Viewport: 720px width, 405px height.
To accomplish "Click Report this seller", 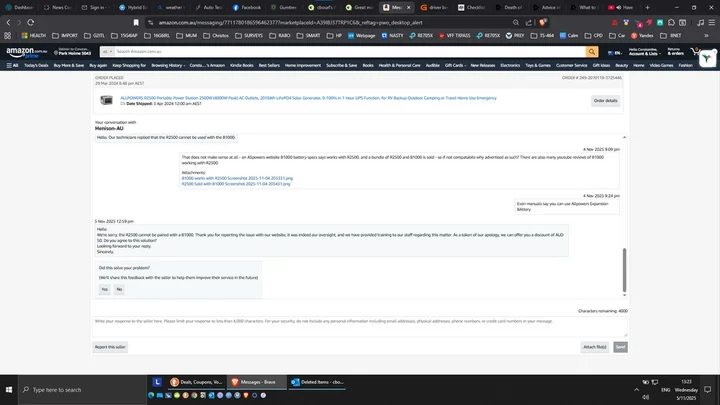I will point(110,347).
